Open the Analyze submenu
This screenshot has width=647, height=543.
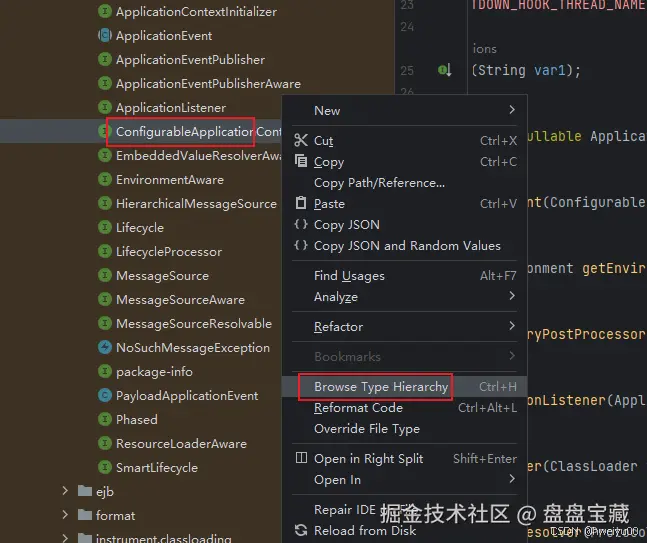(x=404, y=297)
